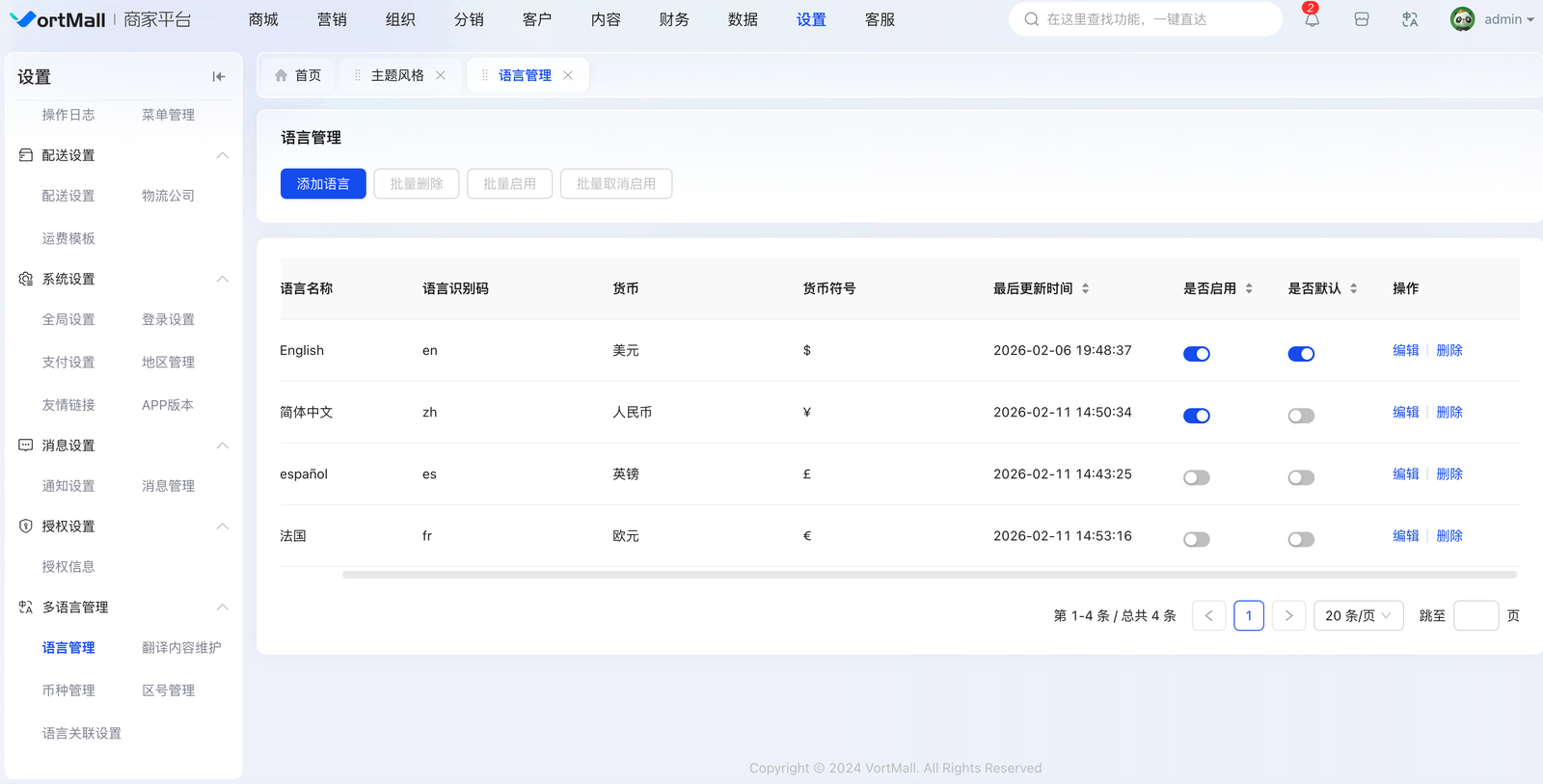Edit the English language row

1406,350
